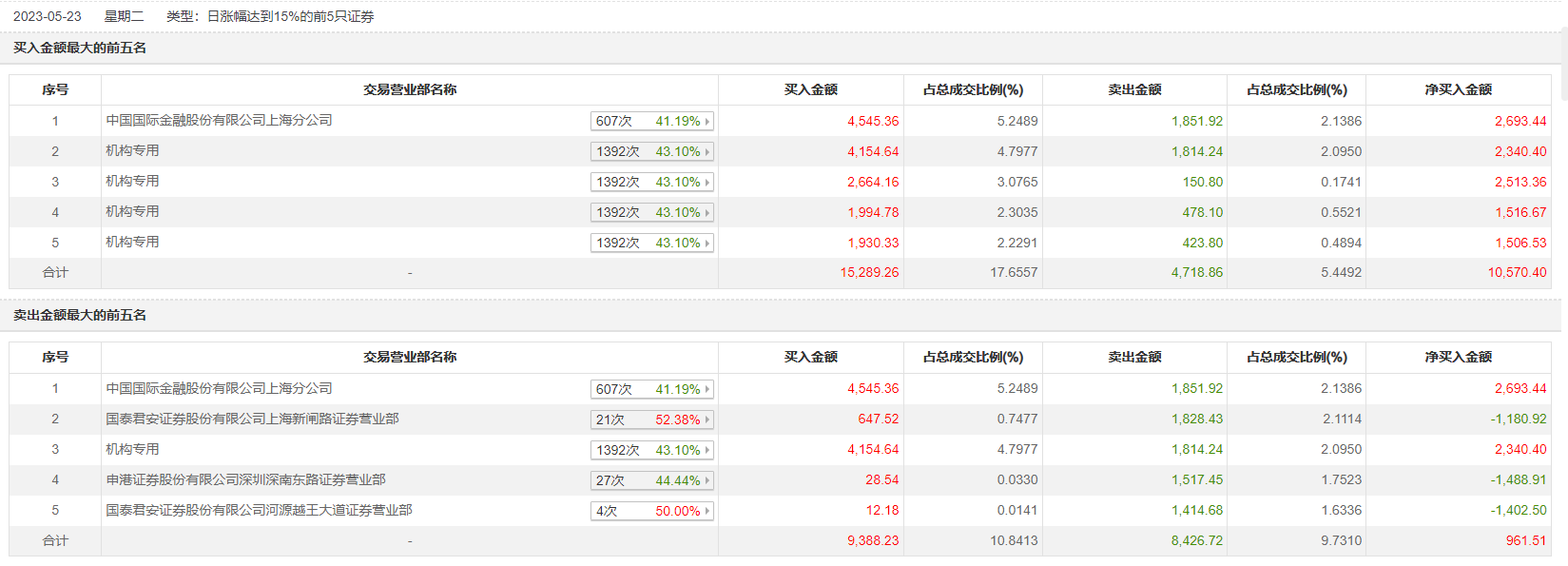The image size is (1568, 566).
Task: Click the small arrow beside 50.00%
Action: (x=707, y=511)
